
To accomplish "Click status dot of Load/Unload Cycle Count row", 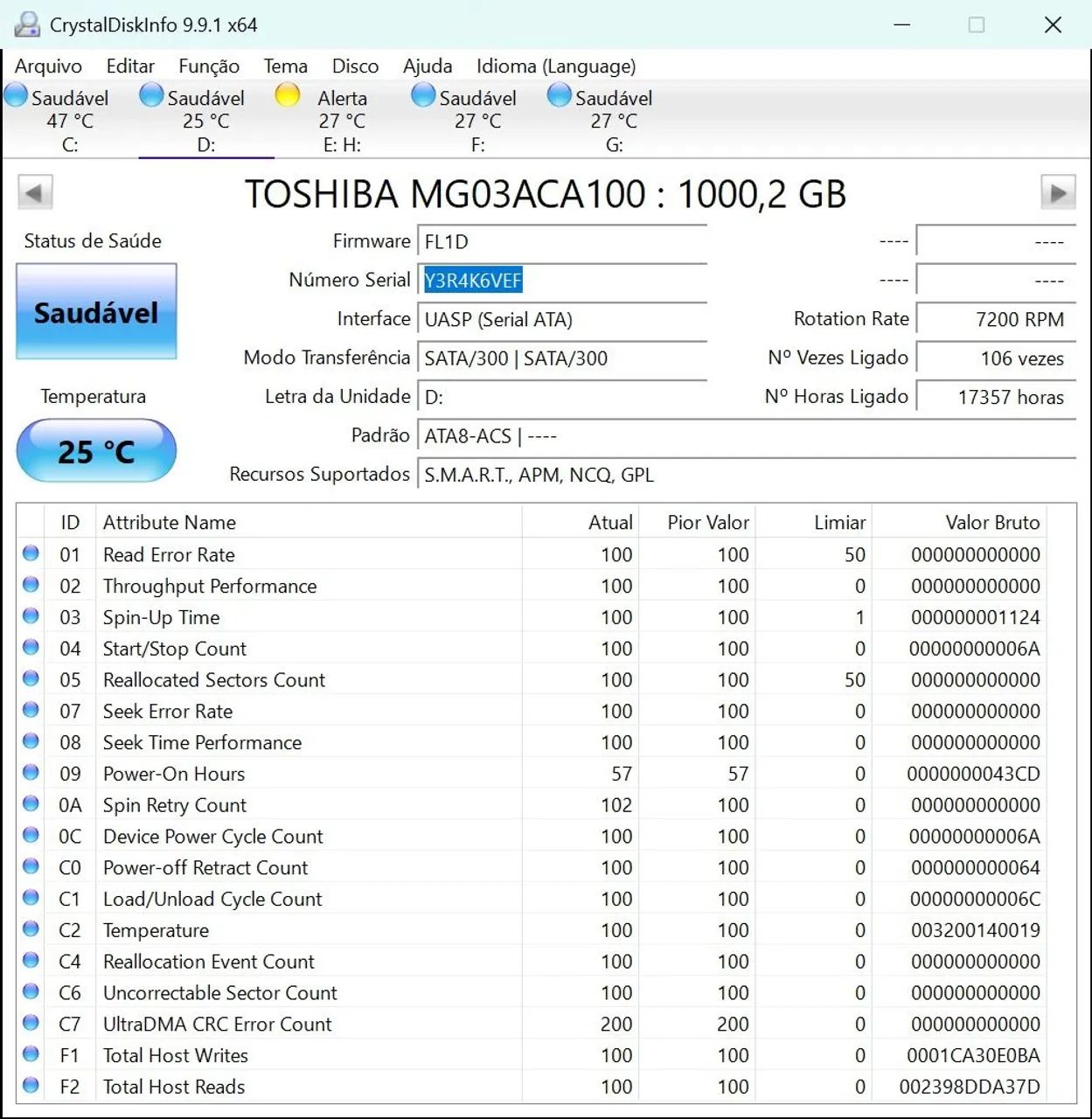I will (31, 898).
